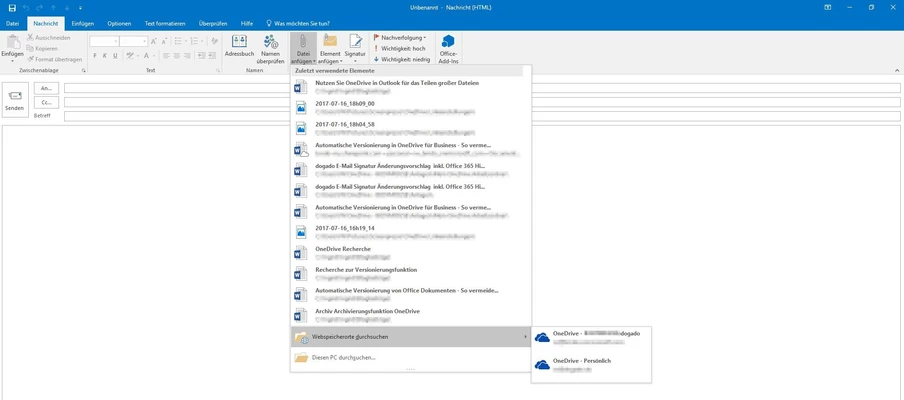Click the text highlight color icon
Viewport: 904px width, 400px height.
(x=131, y=56)
